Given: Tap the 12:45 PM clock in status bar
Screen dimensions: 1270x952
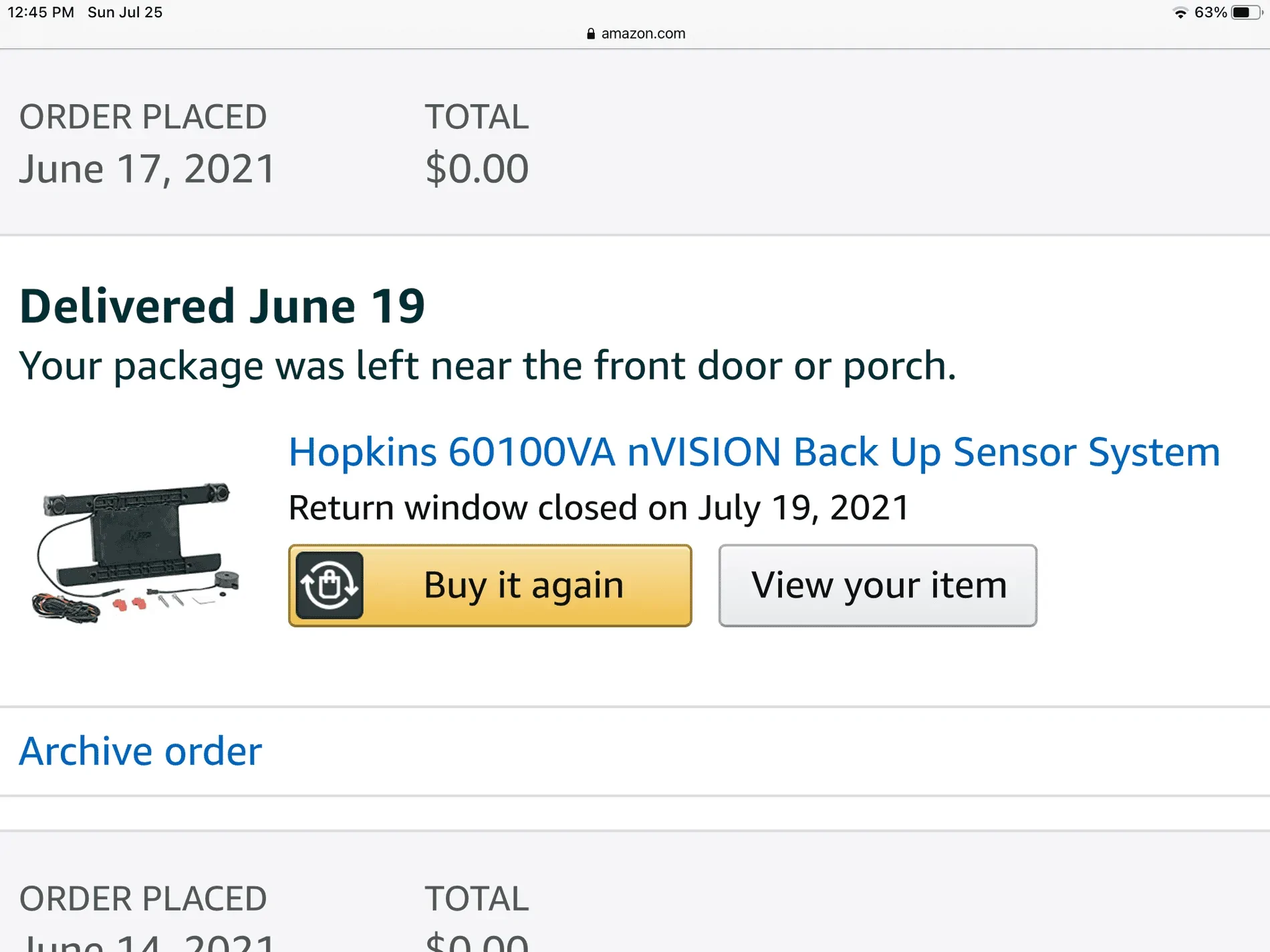Looking at the screenshot, I should (x=41, y=13).
